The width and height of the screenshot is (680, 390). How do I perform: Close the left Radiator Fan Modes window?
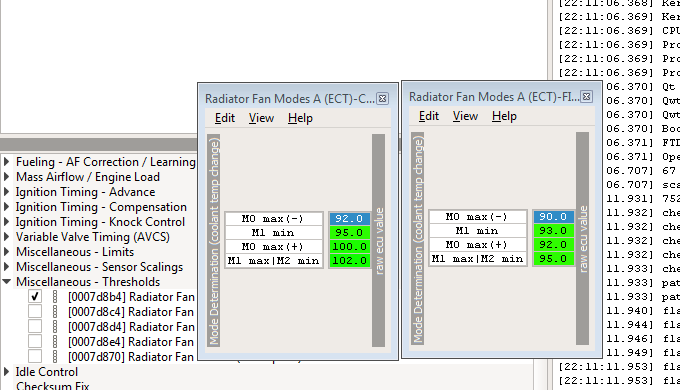(x=382, y=99)
